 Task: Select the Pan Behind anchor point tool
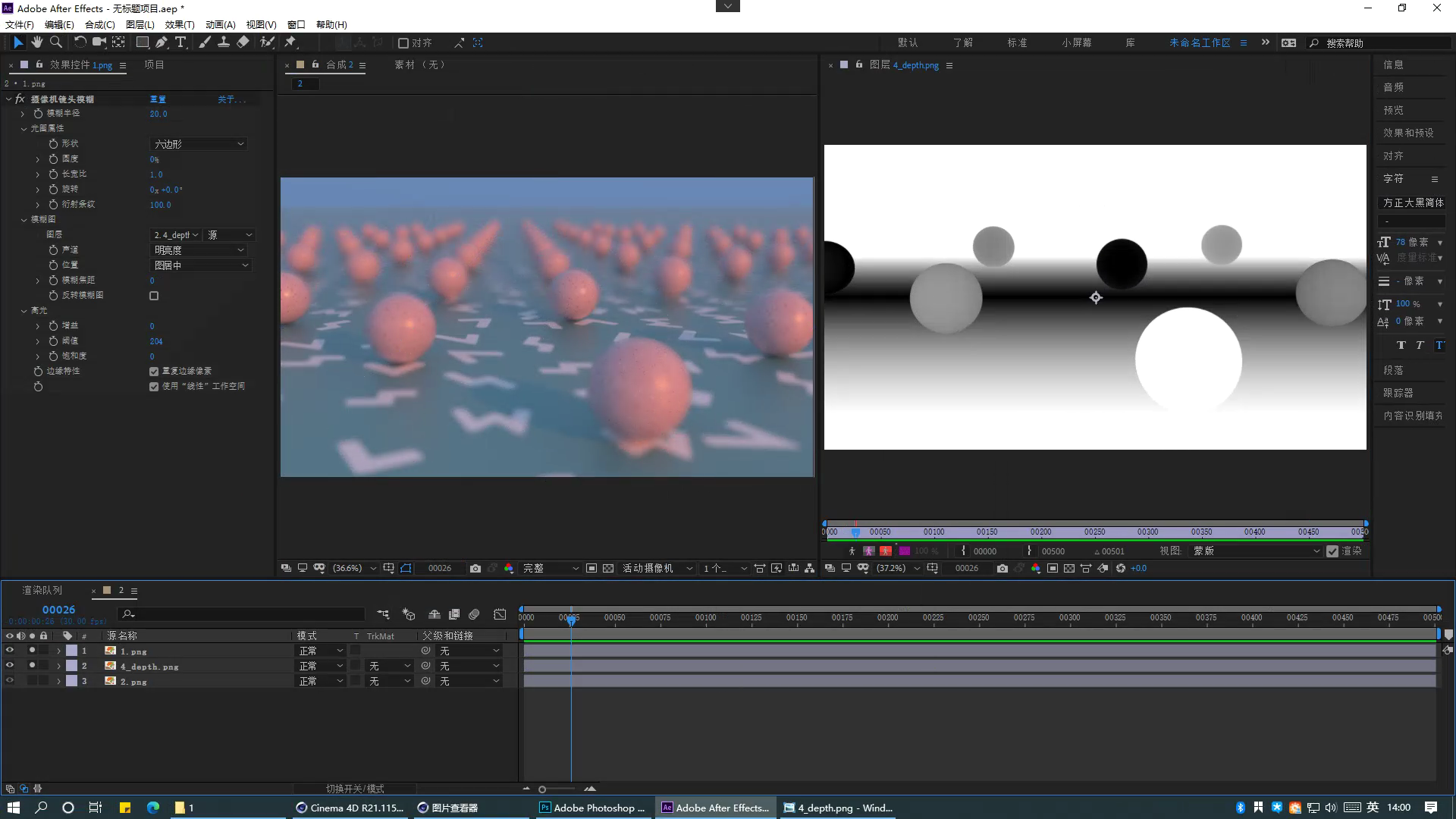pos(118,42)
